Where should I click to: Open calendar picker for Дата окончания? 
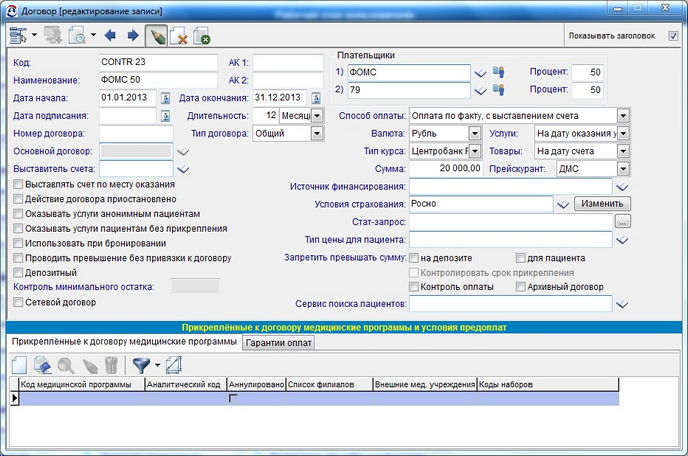click(x=316, y=98)
